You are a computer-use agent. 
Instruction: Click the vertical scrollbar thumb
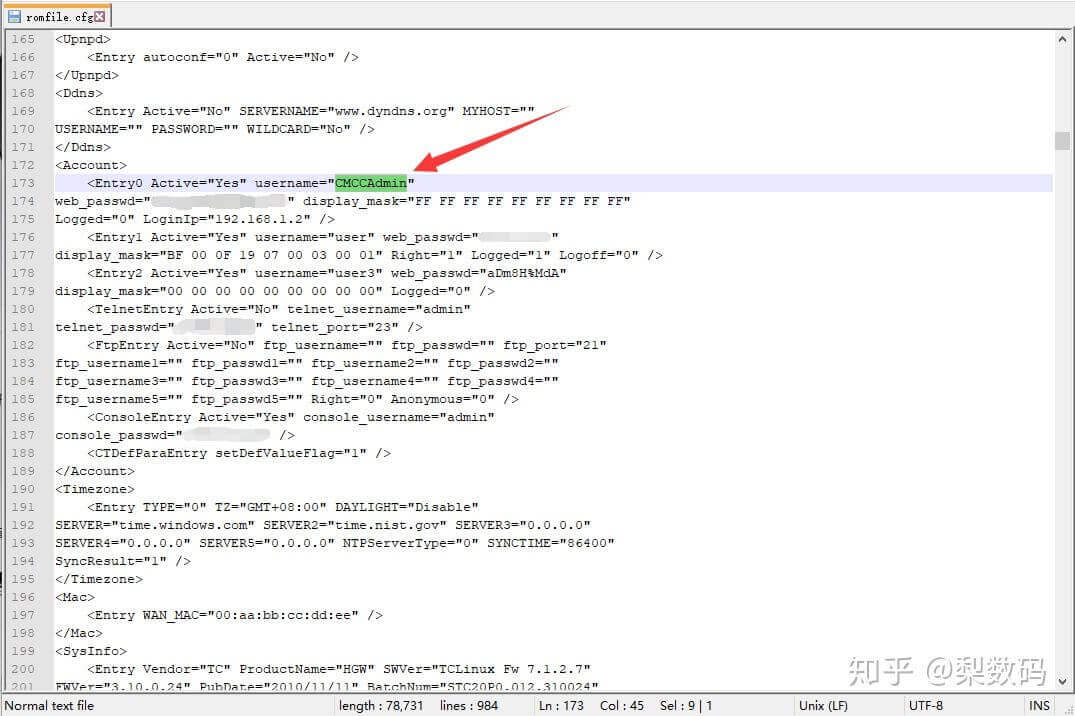(x=1062, y=141)
